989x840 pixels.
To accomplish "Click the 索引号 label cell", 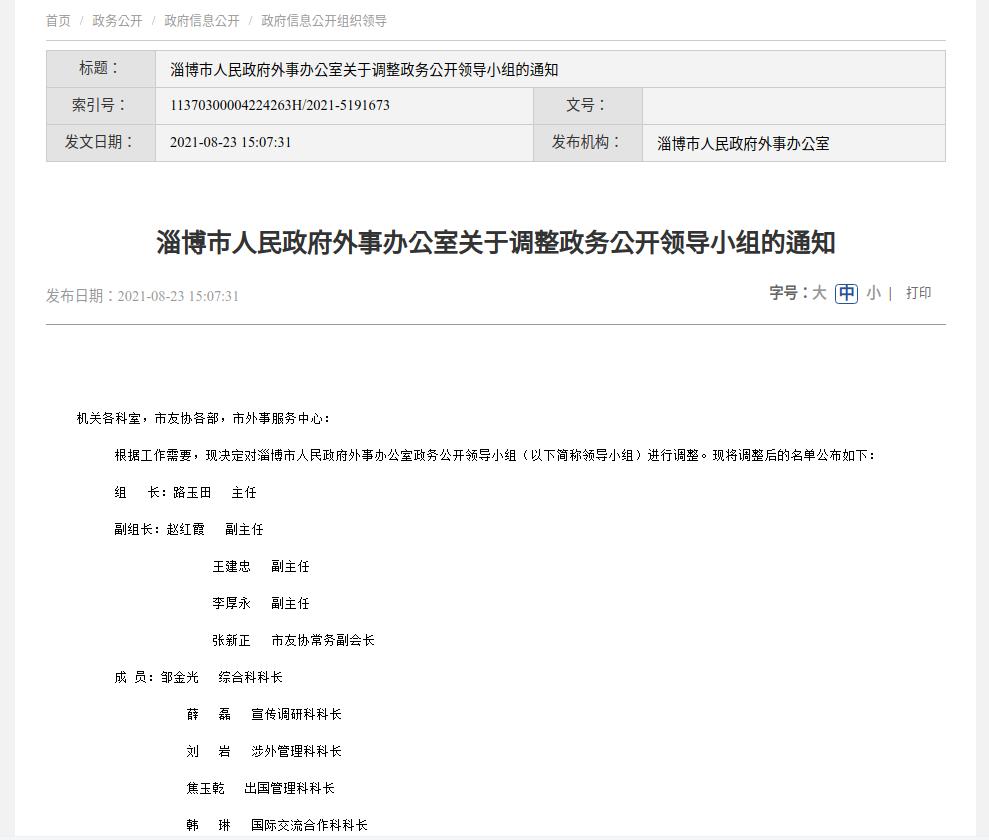I will [x=101, y=105].
